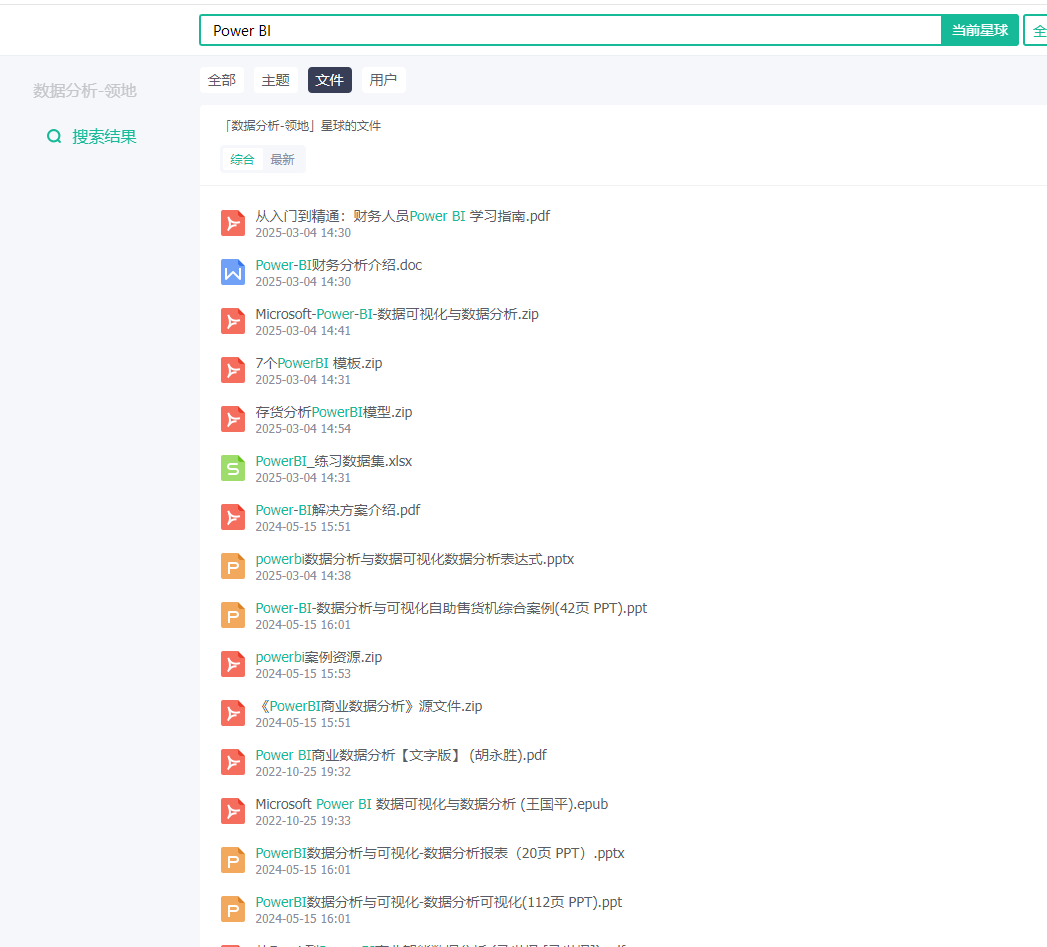The width and height of the screenshot is (1047, 947).
Task: Click the 2025-03-04 14:54 timestamp
Action: [303, 429]
